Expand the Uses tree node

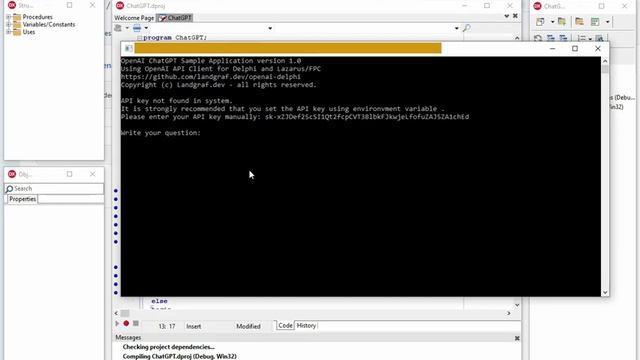(8, 32)
